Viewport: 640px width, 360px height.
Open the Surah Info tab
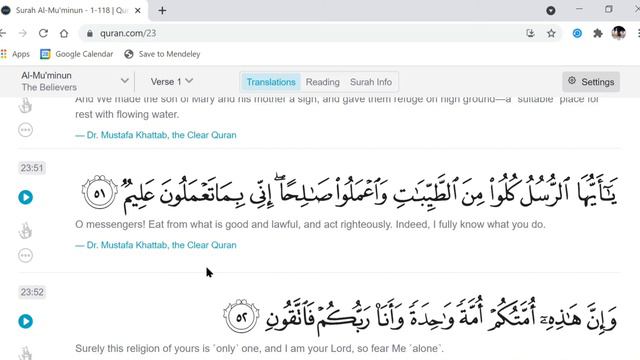371,82
